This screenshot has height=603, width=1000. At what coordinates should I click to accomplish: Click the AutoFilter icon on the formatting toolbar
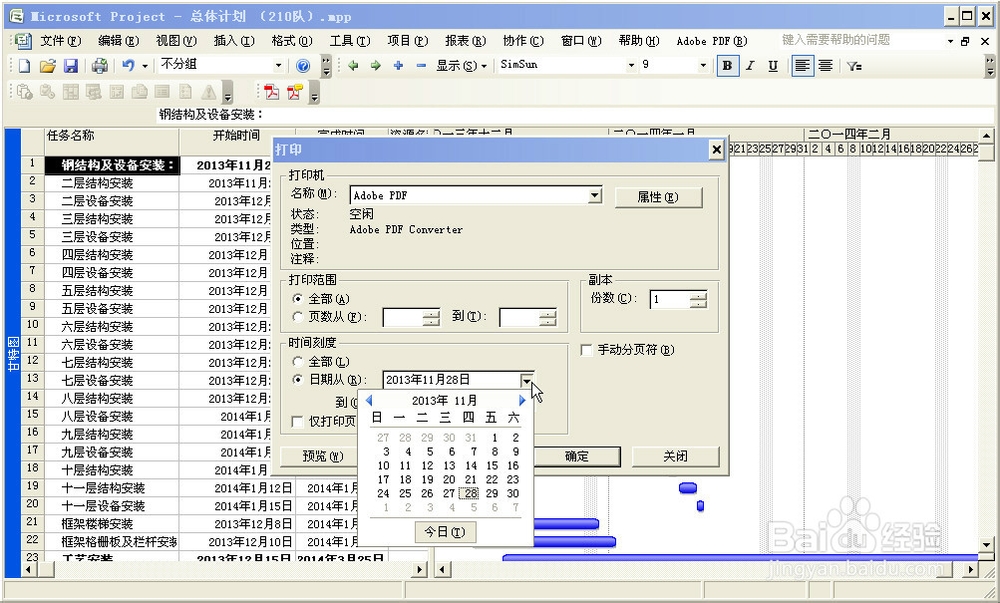tap(852, 65)
